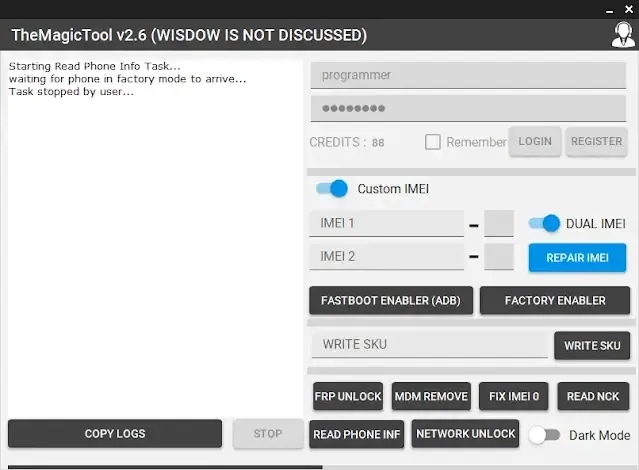
Task: Focus the IMEI 2 input field
Action: [x=386, y=257]
